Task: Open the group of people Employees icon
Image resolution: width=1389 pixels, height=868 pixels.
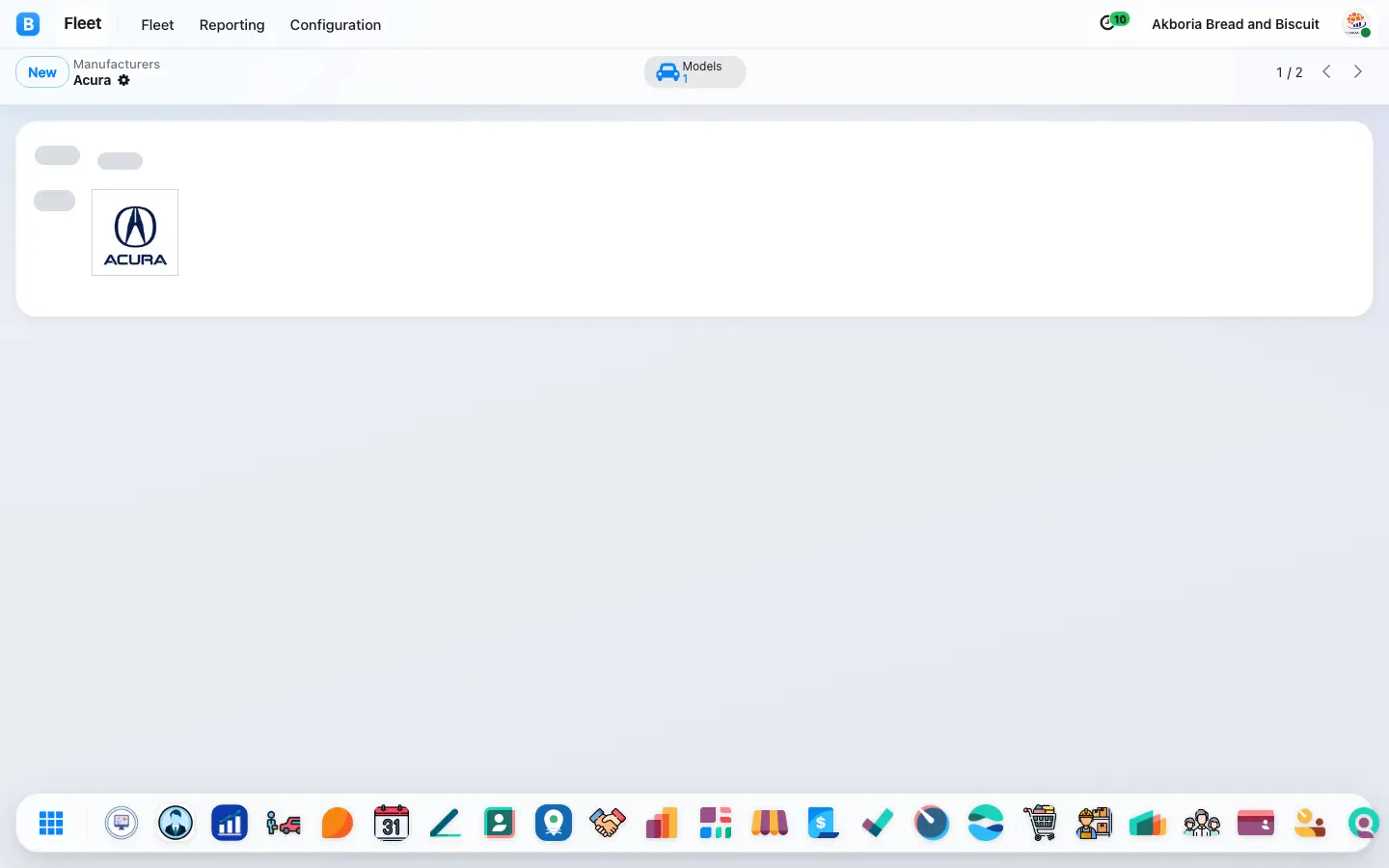Action: (x=1202, y=823)
